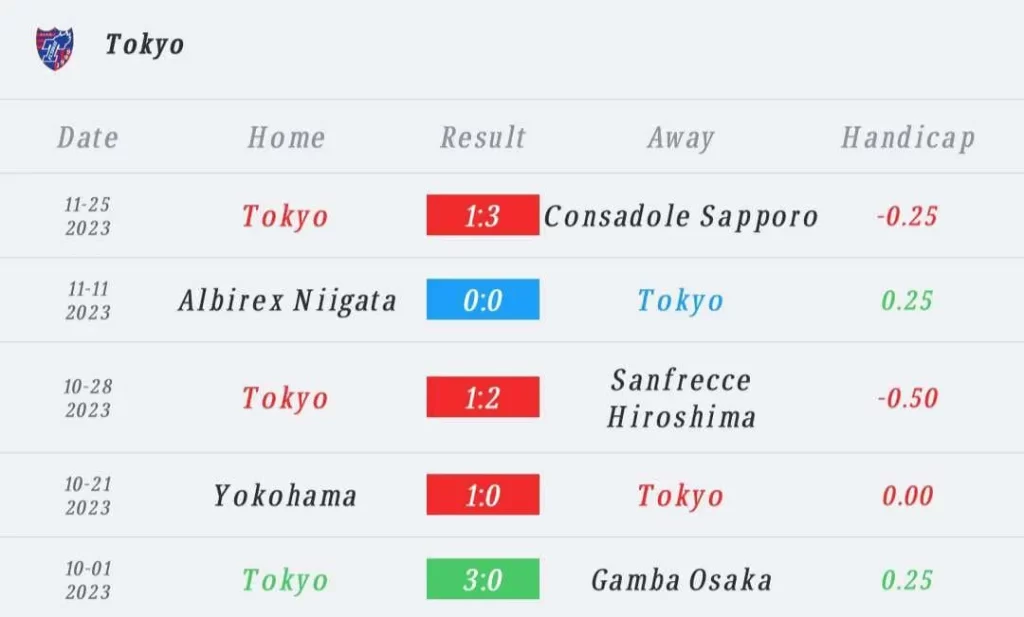
Task: Click the red 1:0 result badge
Action: pos(483,495)
